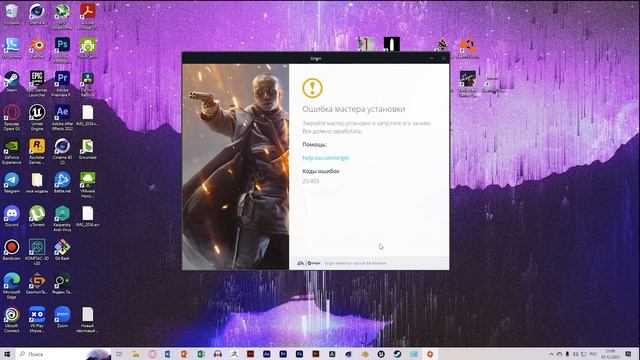Open Git Bash desktop shortcut

click(62, 250)
